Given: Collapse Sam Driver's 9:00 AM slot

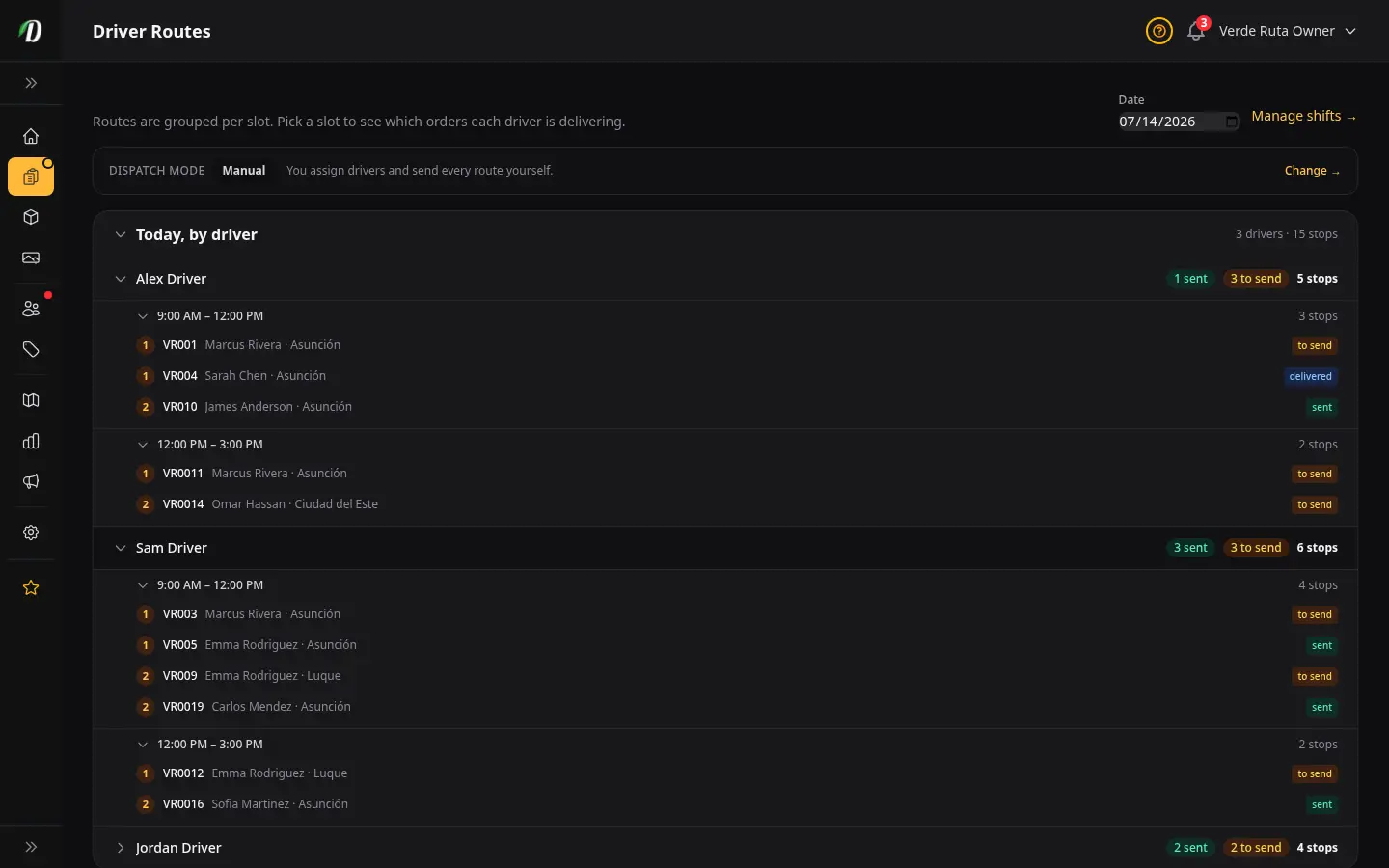Looking at the screenshot, I should point(143,585).
